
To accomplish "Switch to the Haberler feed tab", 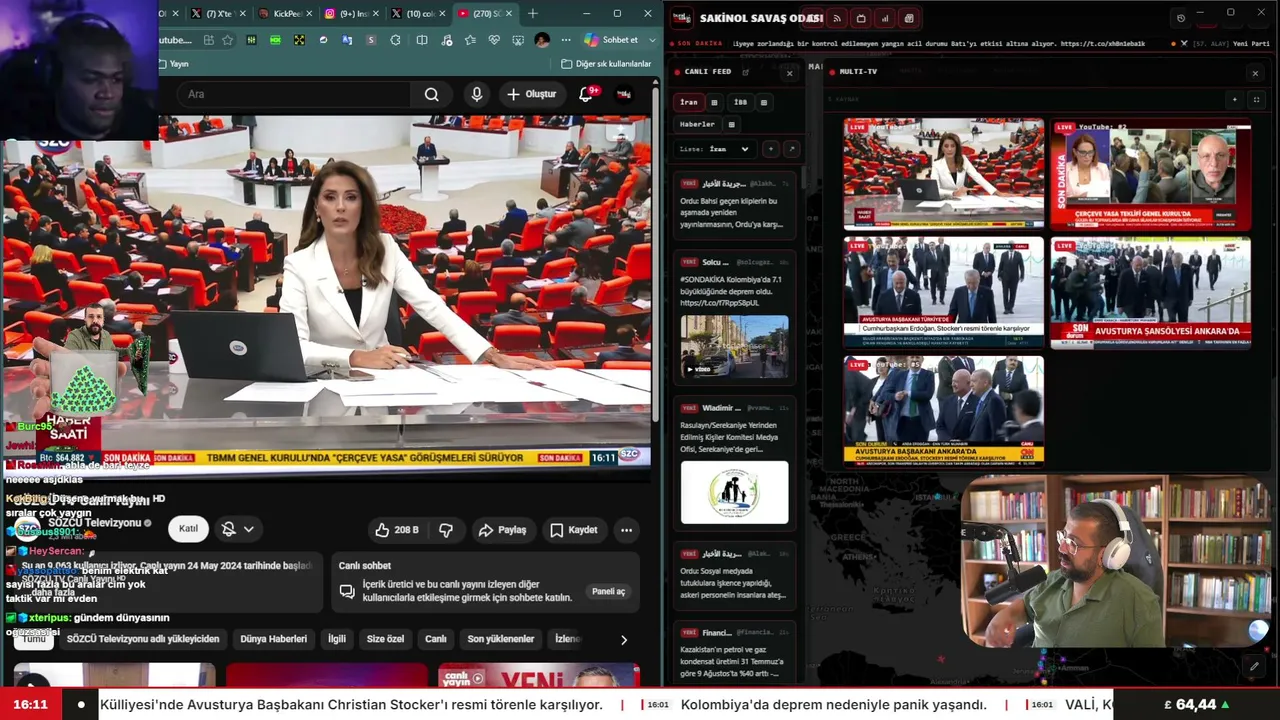I will [697, 125].
